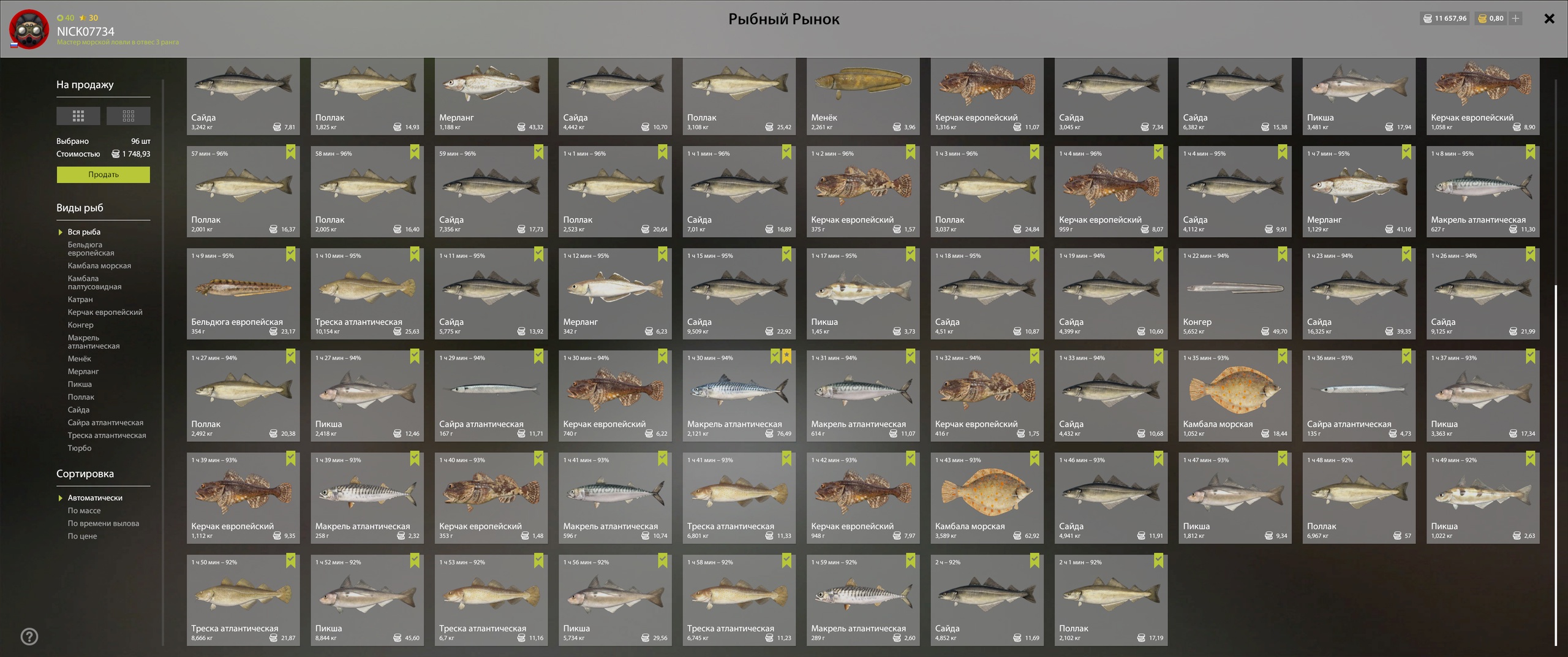The height and width of the screenshot is (657, 1568).
Task: Filter fish list by Конгер
Action: 80,325
